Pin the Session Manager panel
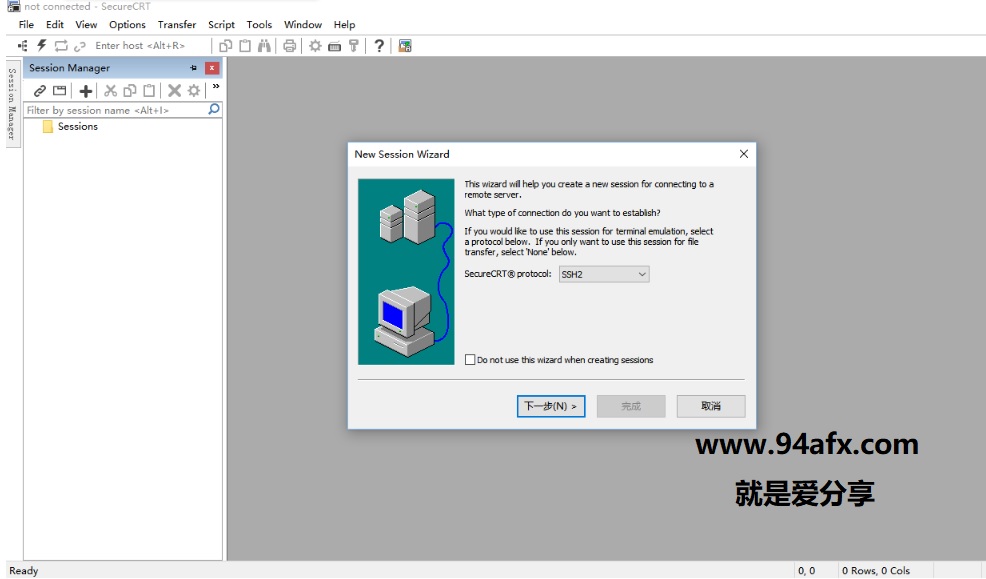 tap(193, 68)
